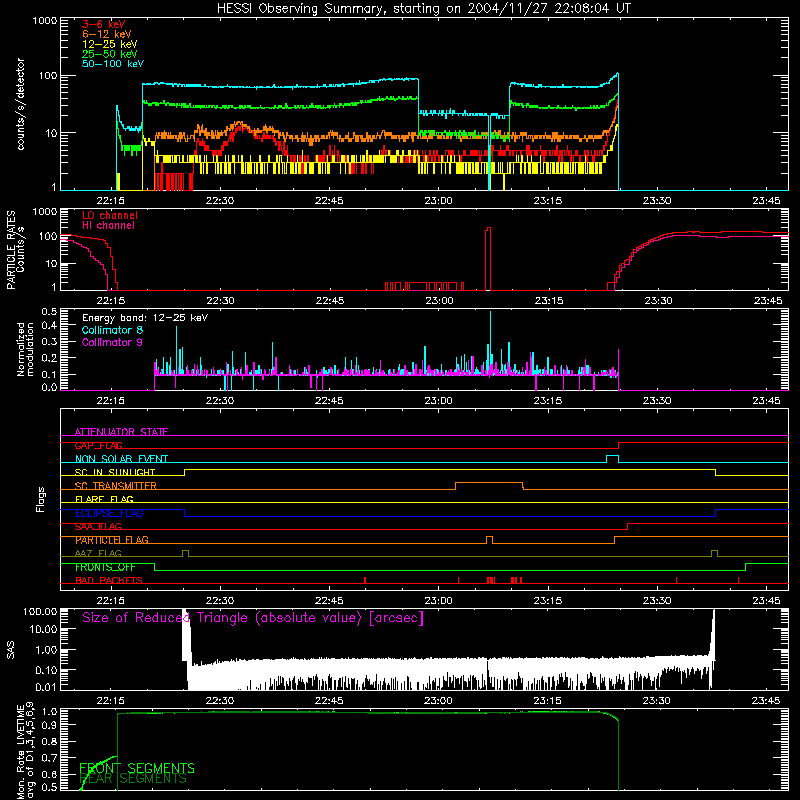The width and height of the screenshot is (800, 800).
Task: Click the vertical Flags axis label
Action: (x=40, y=500)
